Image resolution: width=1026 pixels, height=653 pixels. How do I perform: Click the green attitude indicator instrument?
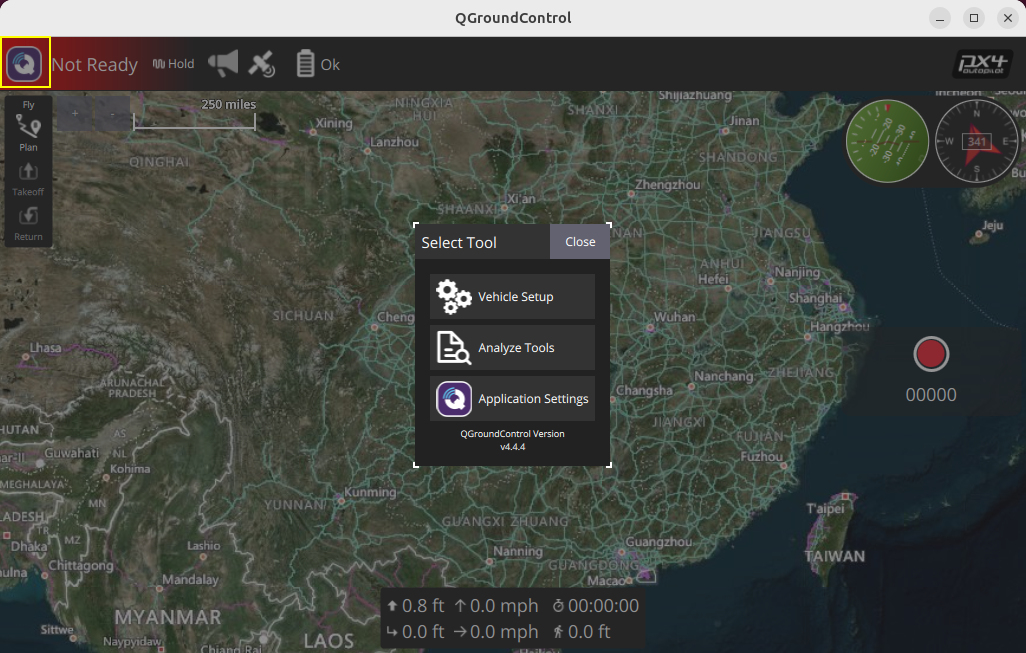point(887,142)
